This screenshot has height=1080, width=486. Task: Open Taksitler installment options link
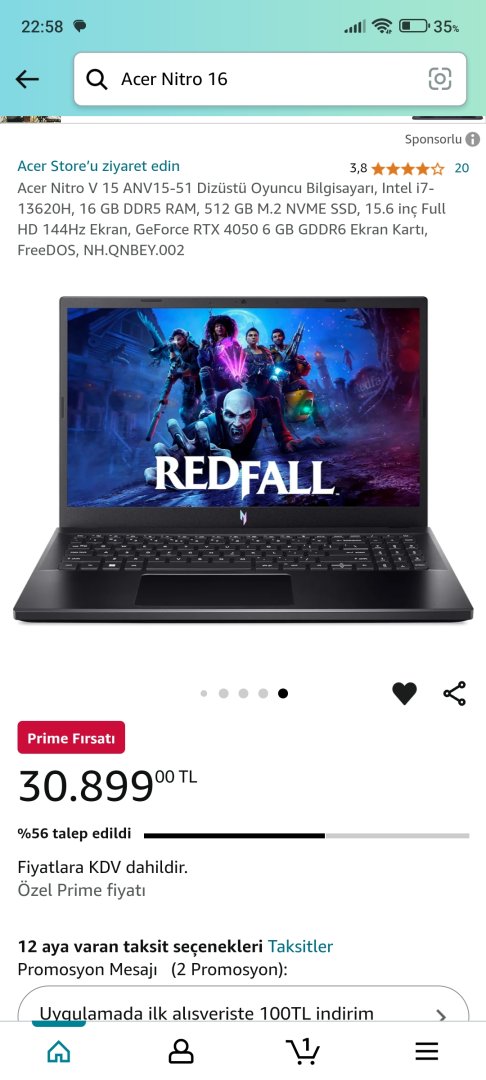pyautogui.click(x=300, y=946)
